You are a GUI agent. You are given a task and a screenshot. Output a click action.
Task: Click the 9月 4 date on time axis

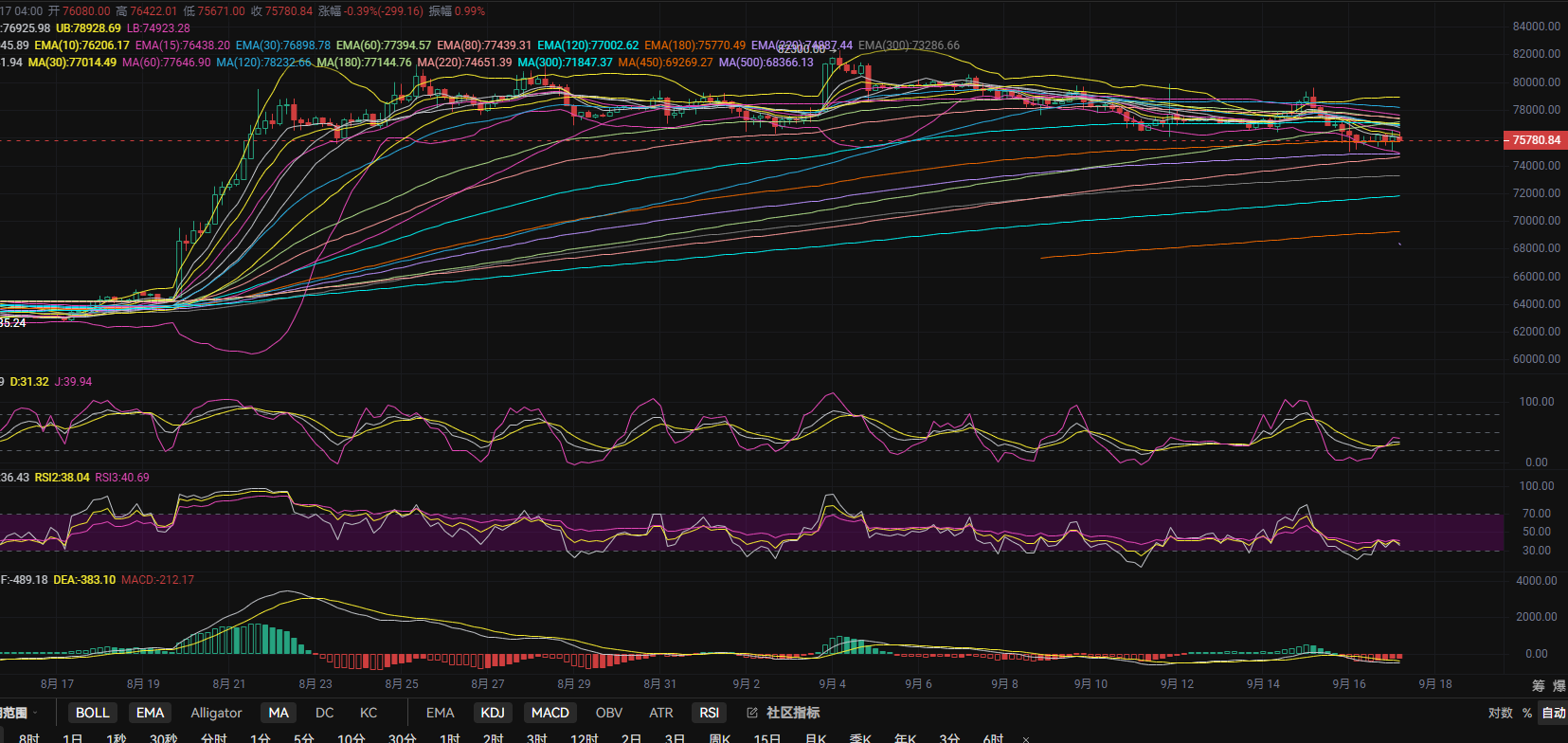(x=832, y=683)
